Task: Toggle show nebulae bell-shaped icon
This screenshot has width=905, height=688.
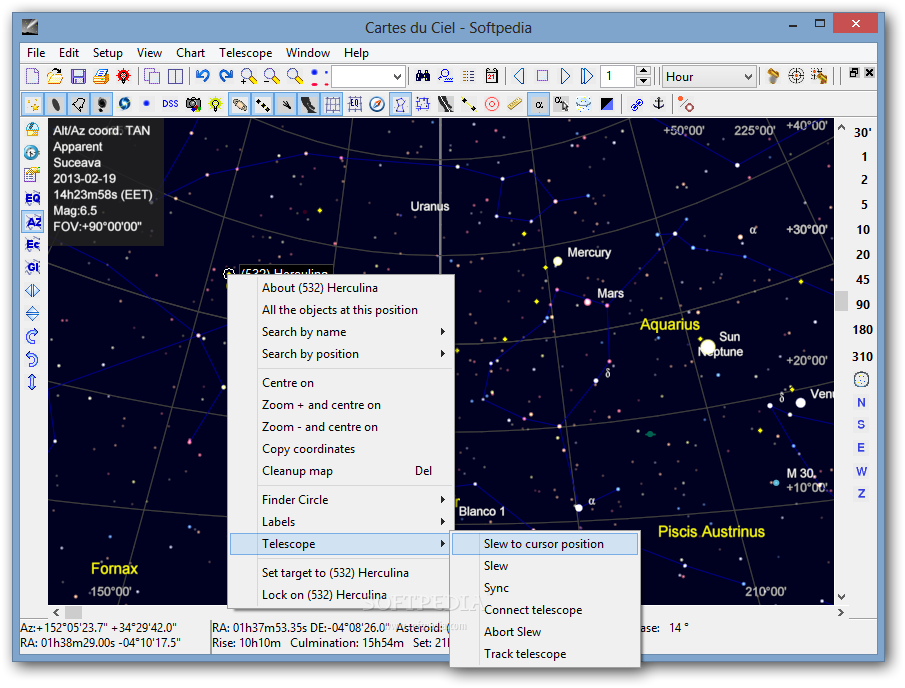Action: [x=78, y=104]
